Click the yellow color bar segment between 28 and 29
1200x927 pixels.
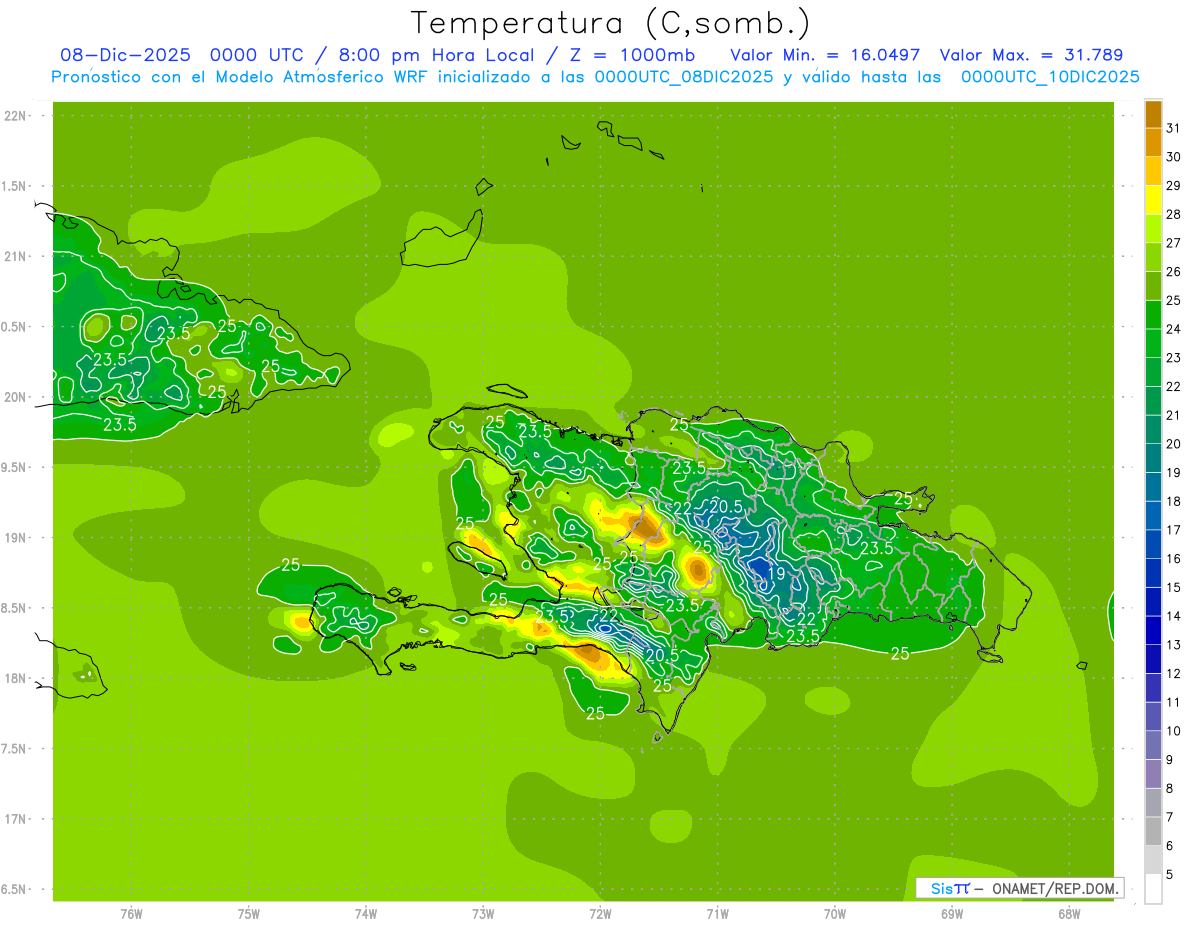(1153, 200)
